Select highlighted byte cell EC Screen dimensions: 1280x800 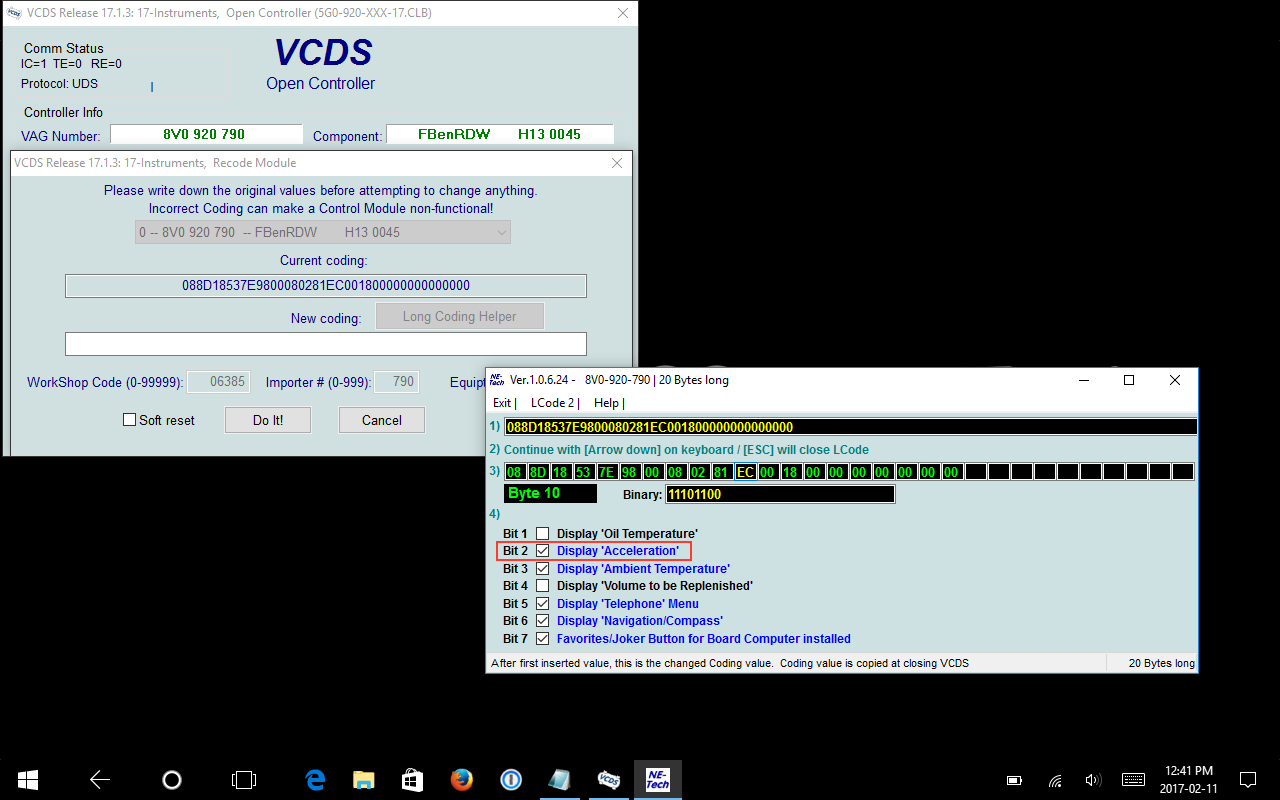pos(745,472)
